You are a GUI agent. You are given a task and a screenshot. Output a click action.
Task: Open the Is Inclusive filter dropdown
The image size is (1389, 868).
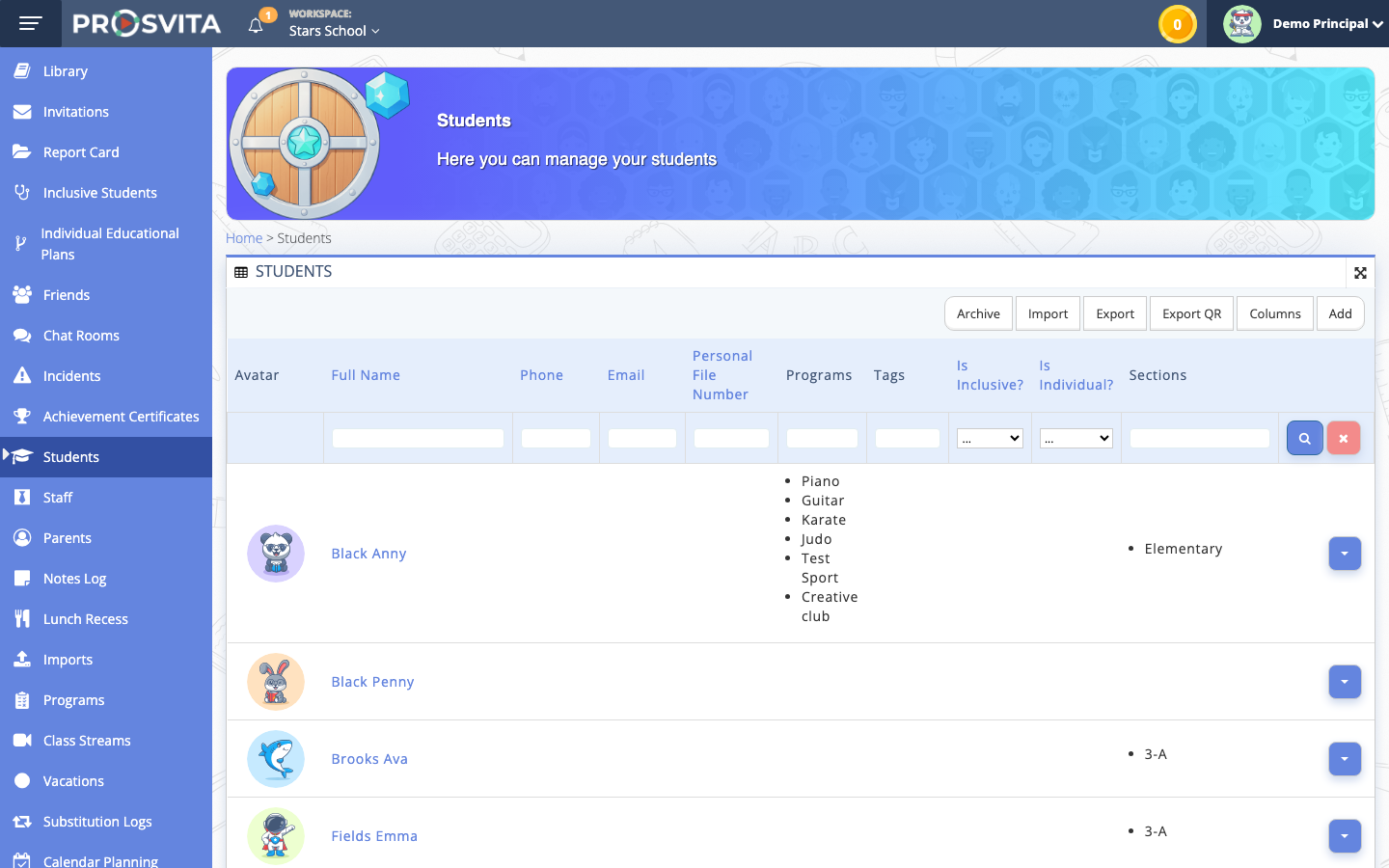tap(990, 439)
